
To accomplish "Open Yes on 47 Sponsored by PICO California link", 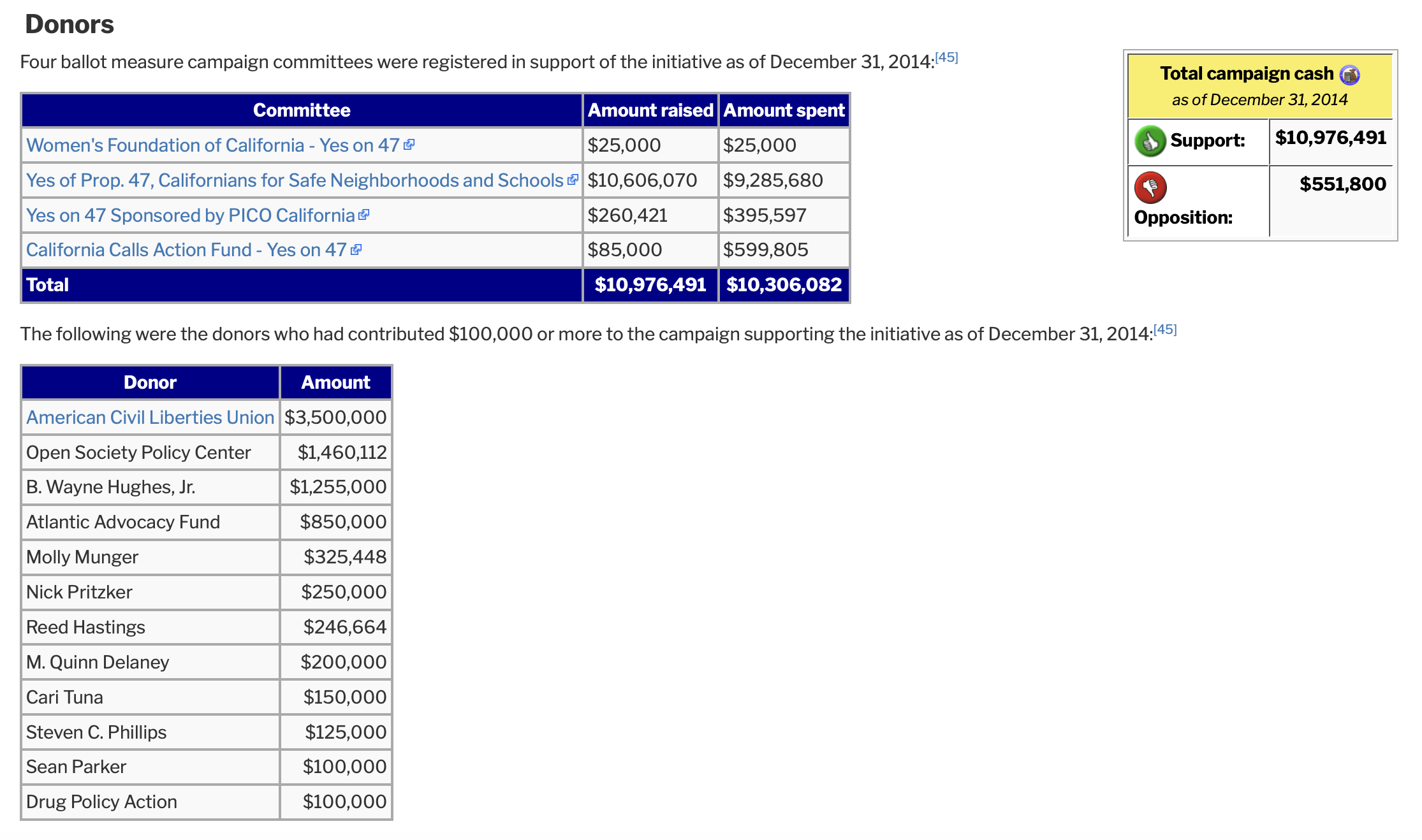I will point(190,215).
